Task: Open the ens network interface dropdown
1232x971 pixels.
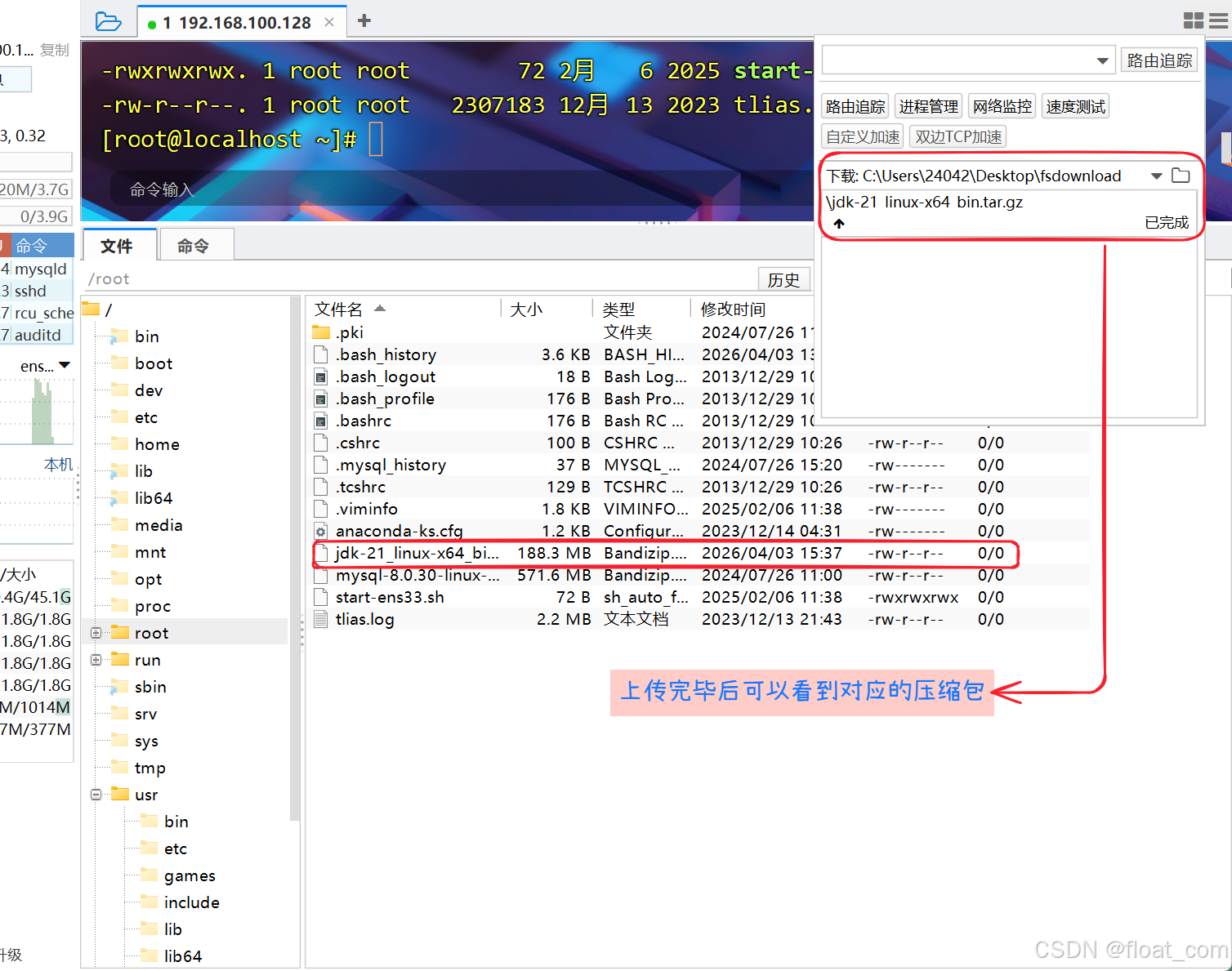Action: (x=65, y=366)
